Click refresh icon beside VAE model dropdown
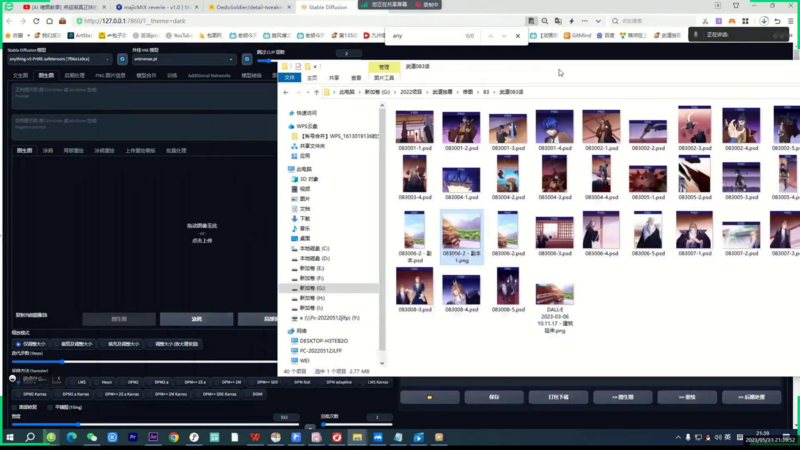Image resolution: width=800 pixels, height=450 pixels. click(247, 59)
